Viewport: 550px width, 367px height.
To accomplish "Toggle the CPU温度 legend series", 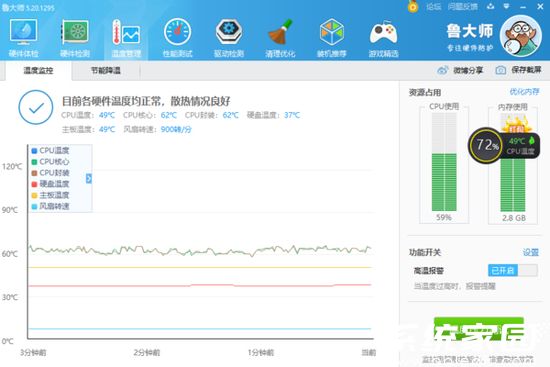I will pyautogui.click(x=51, y=151).
